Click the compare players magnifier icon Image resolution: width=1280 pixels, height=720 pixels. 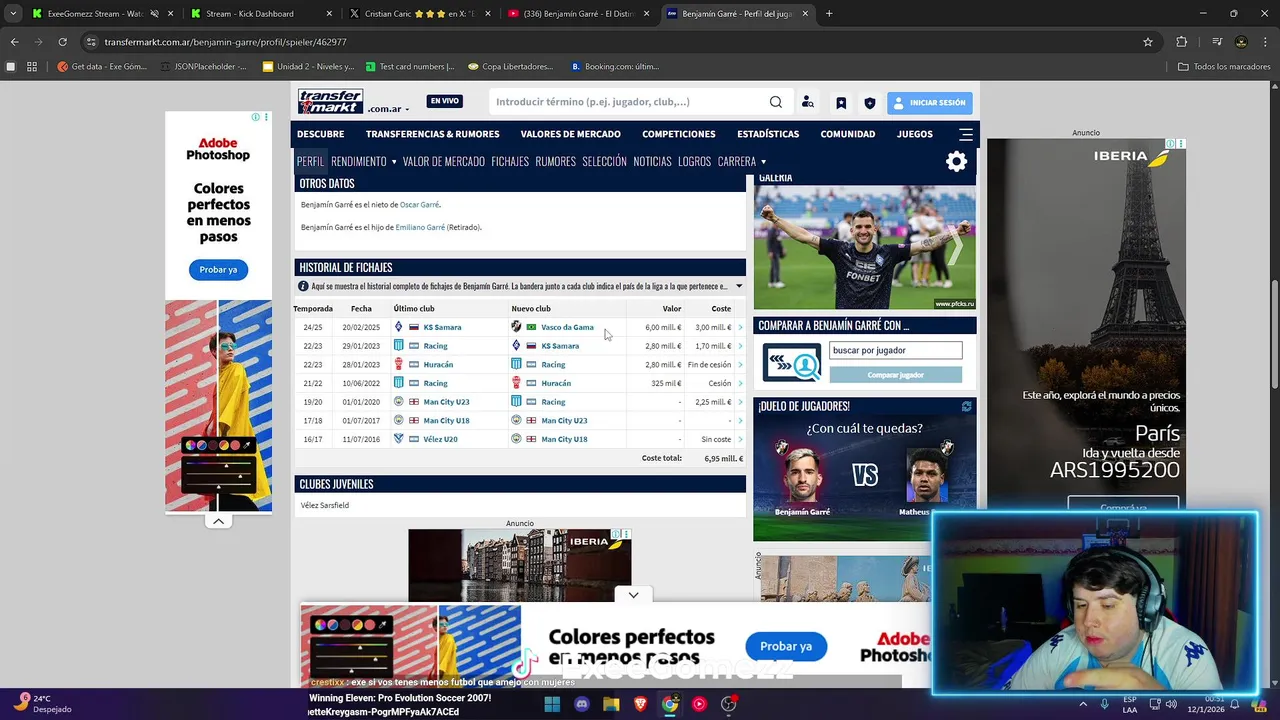pos(792,363)
